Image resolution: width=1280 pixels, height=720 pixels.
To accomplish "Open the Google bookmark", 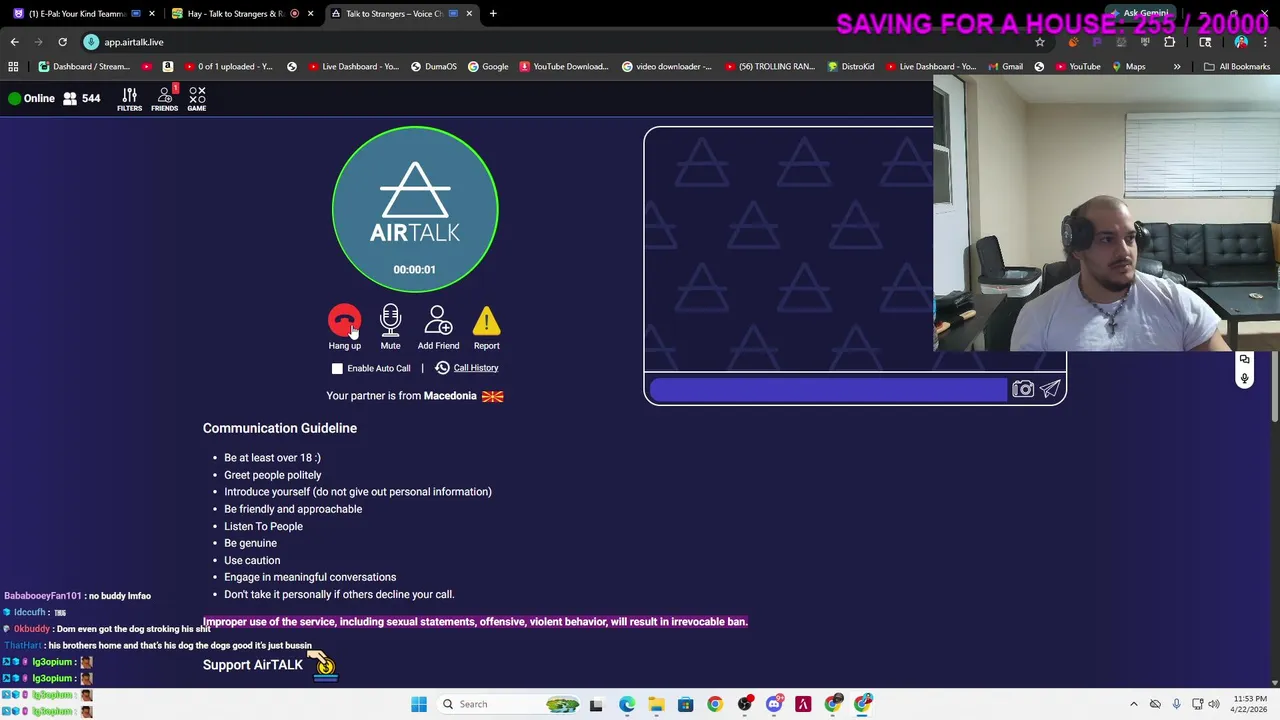I will pyautogui.click(x=487, y=66).
